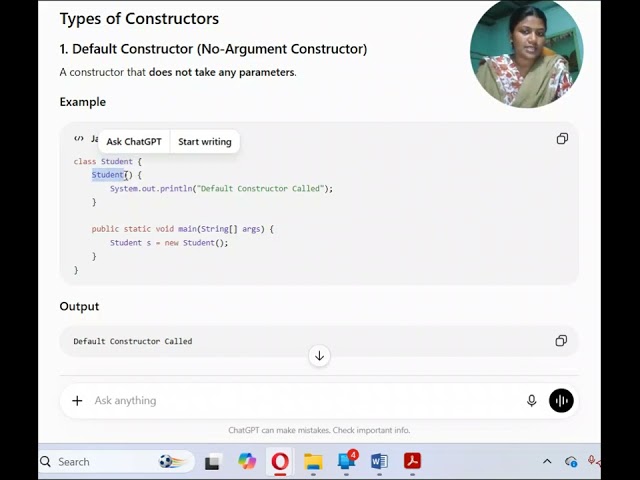Click 'does not take any parameters' text
This screenshot has height=480, width=640.
click(221, 72)
